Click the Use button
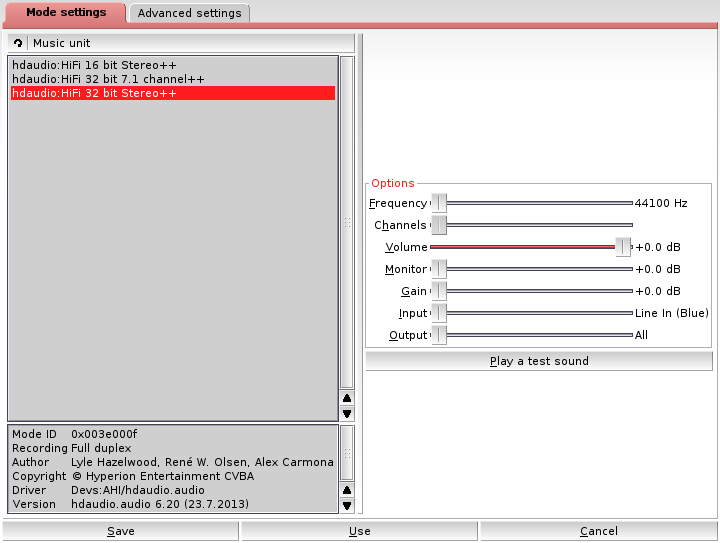Viewport: 720px width, 543px height. click(359, 531)
